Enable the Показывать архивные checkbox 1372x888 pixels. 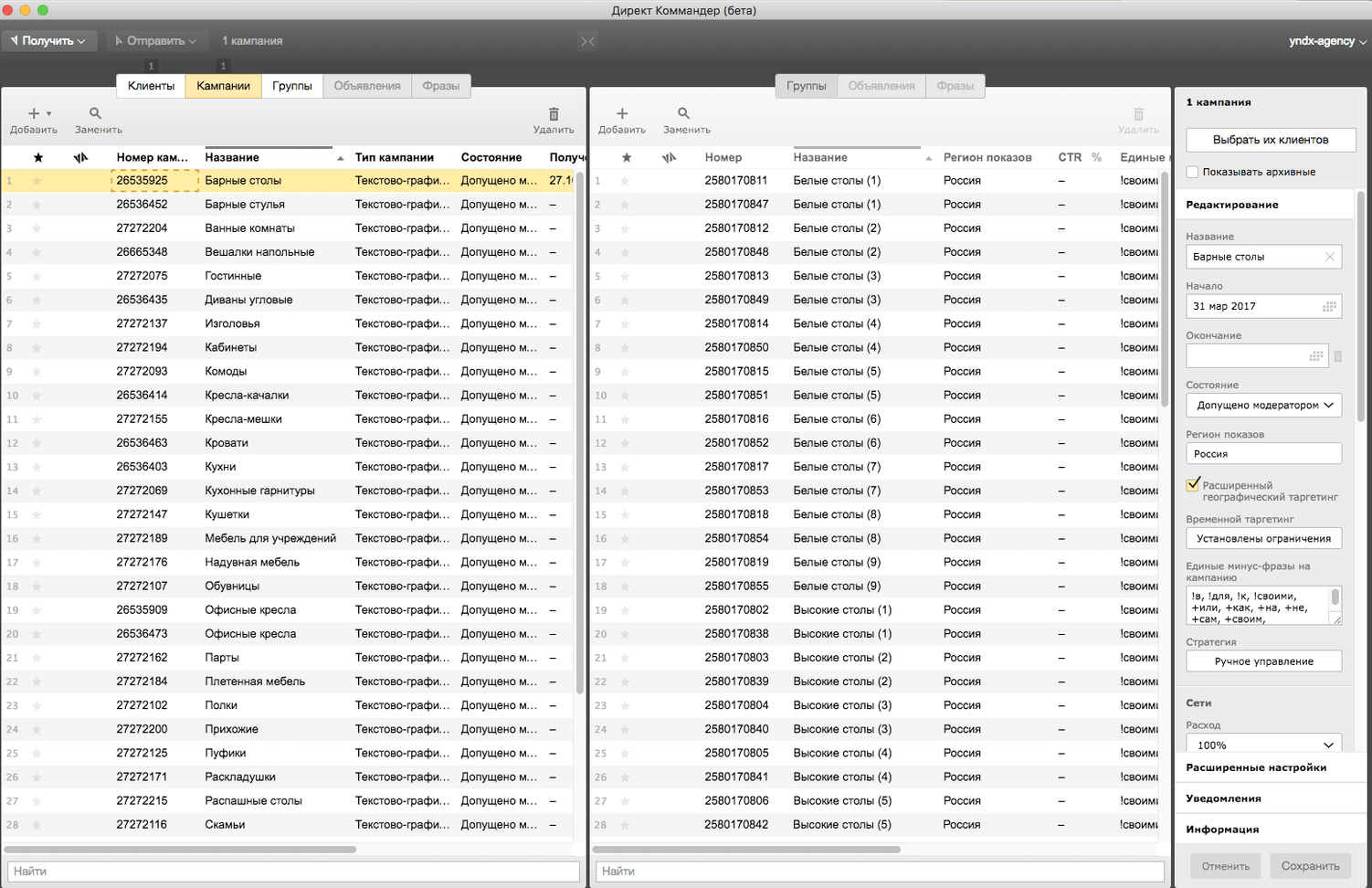pos(1192,172)
